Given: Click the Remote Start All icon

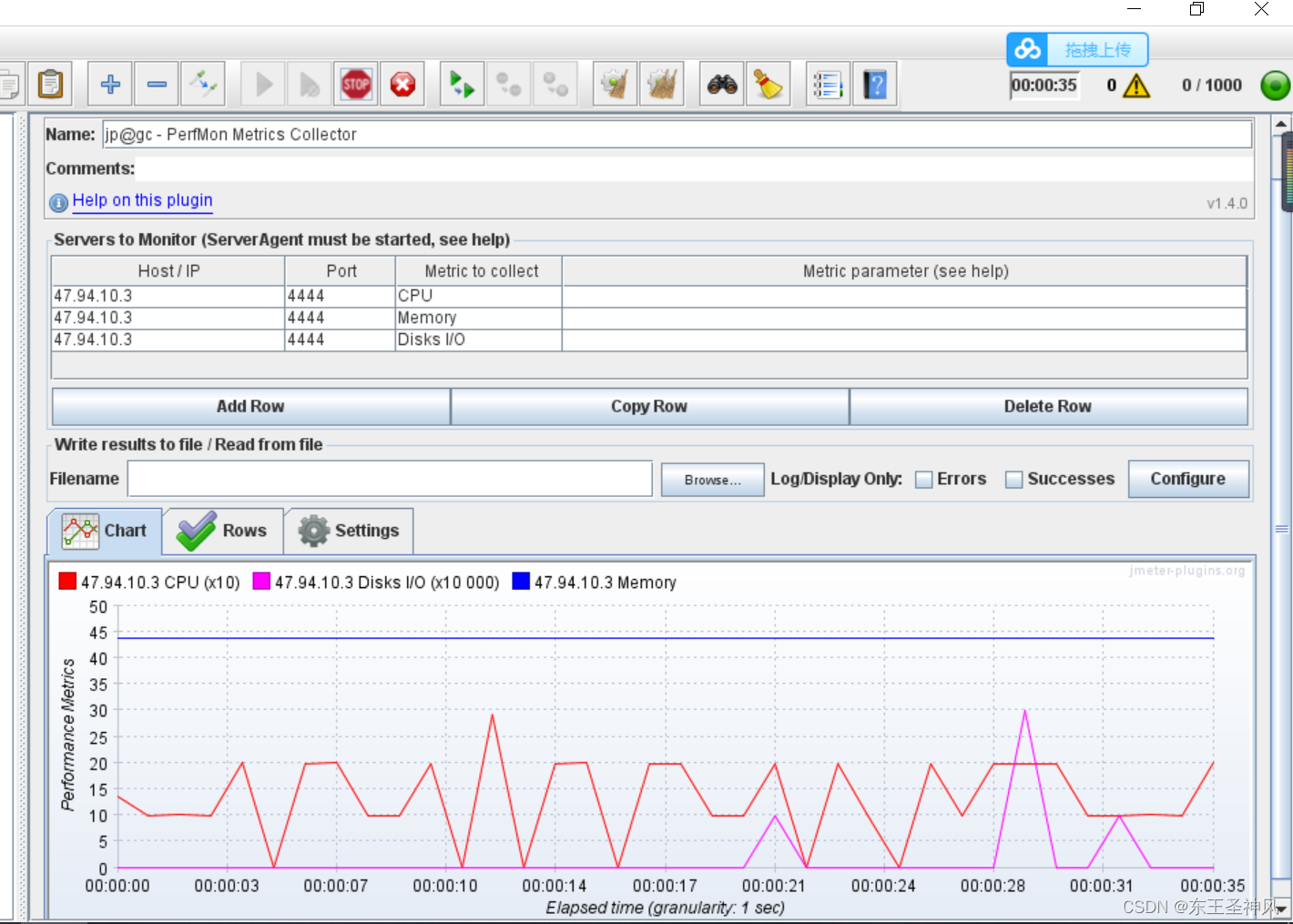Looking at the screenshot, I should point(463,85).
